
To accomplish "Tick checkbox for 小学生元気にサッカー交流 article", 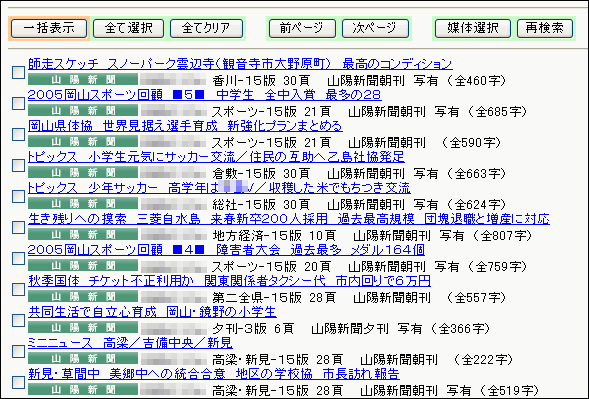I will pyautogui.click(x=18, y=165).
